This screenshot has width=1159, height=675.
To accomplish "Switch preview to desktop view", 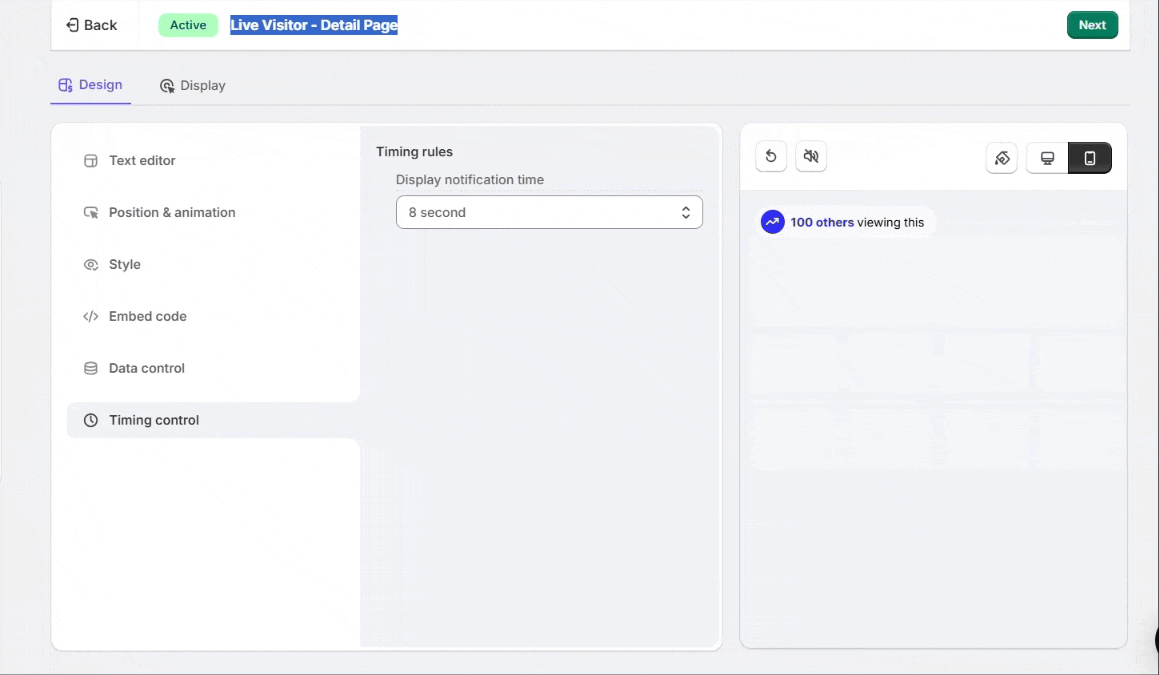I will pos(1048,158).
